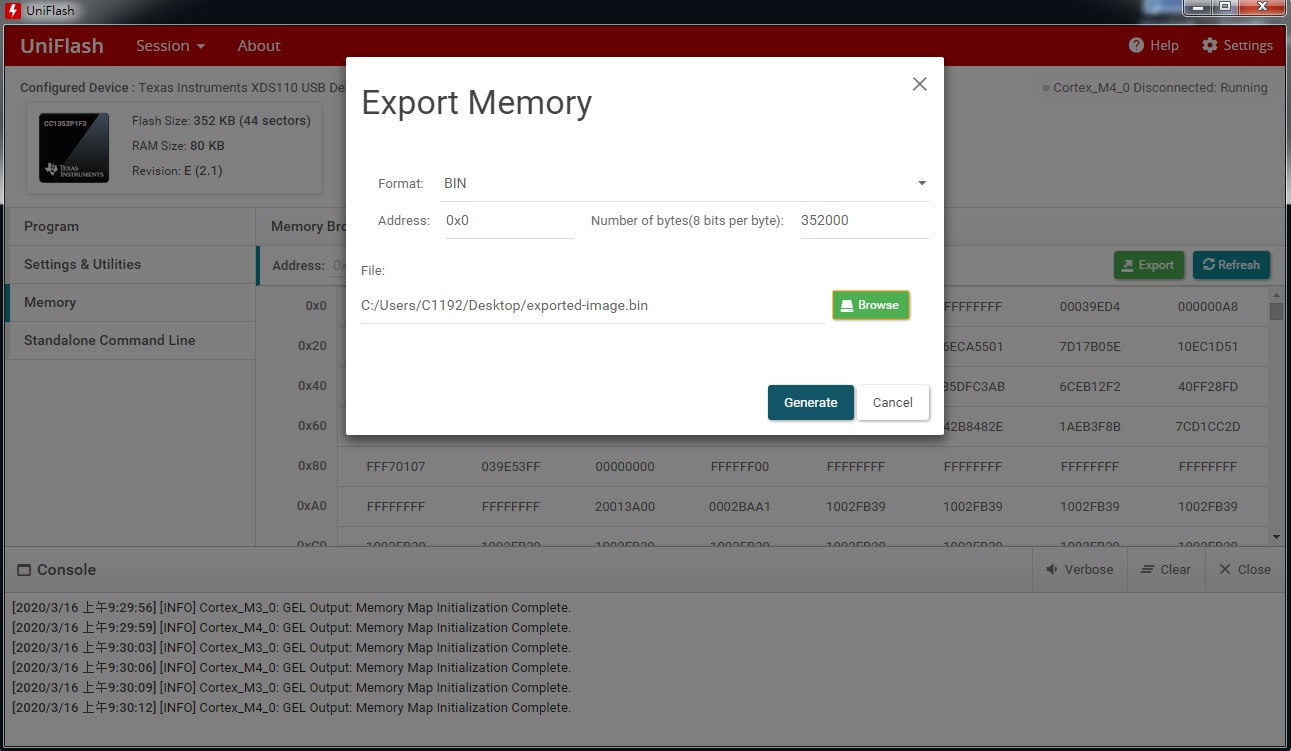Click the console log line at 9:29:56
Image resolution: width=1291 pixels, height=751 pixels.
tap(291, 608)
